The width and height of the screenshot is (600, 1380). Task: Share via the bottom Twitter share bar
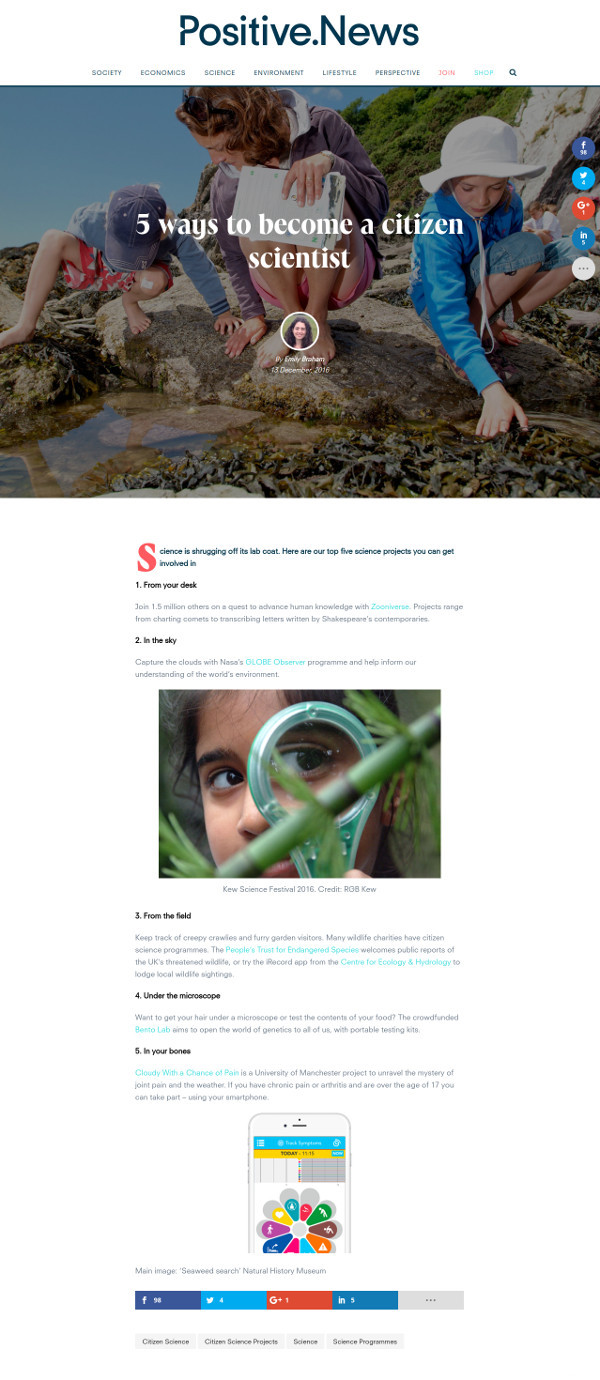233,1300
